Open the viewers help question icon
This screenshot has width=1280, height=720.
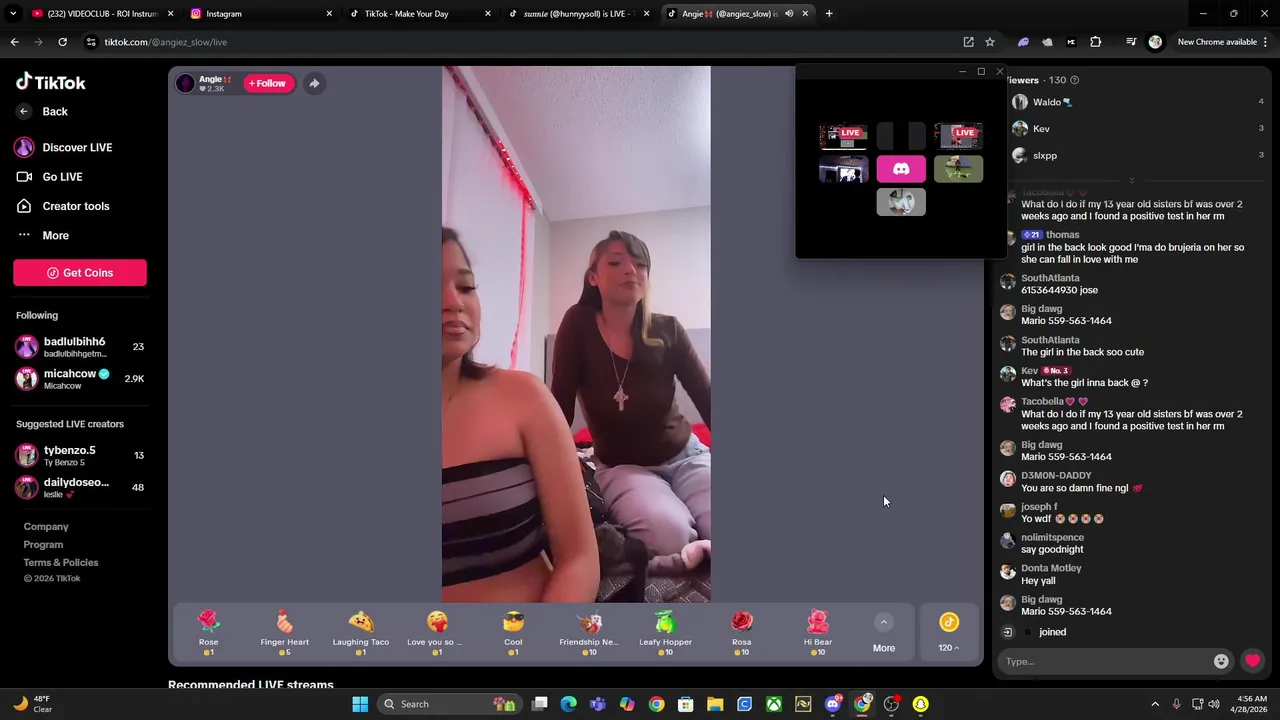(1075, 80)
